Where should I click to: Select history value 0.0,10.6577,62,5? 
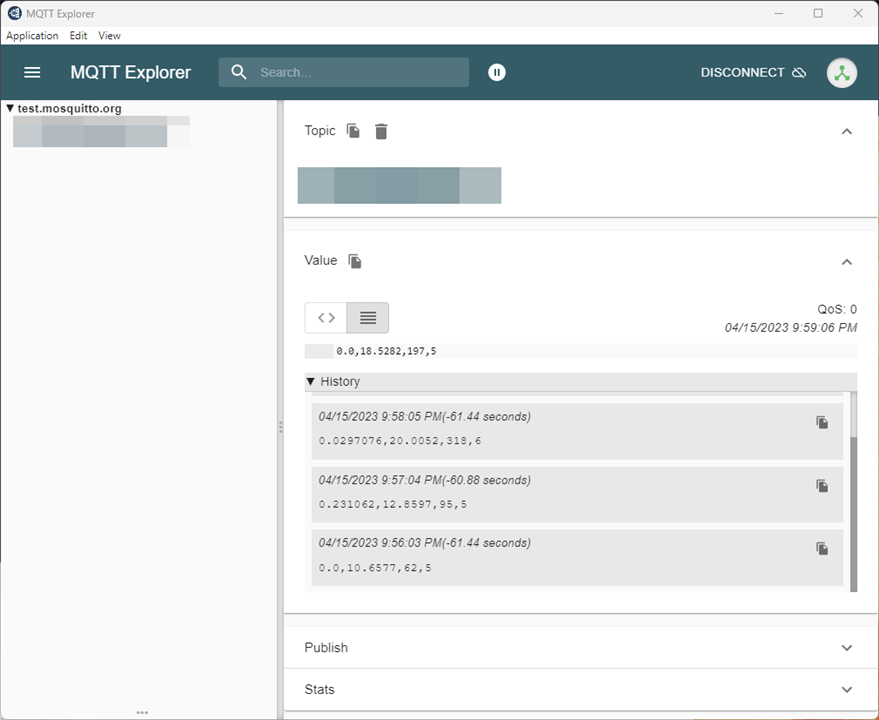click(x=375, y=567)
